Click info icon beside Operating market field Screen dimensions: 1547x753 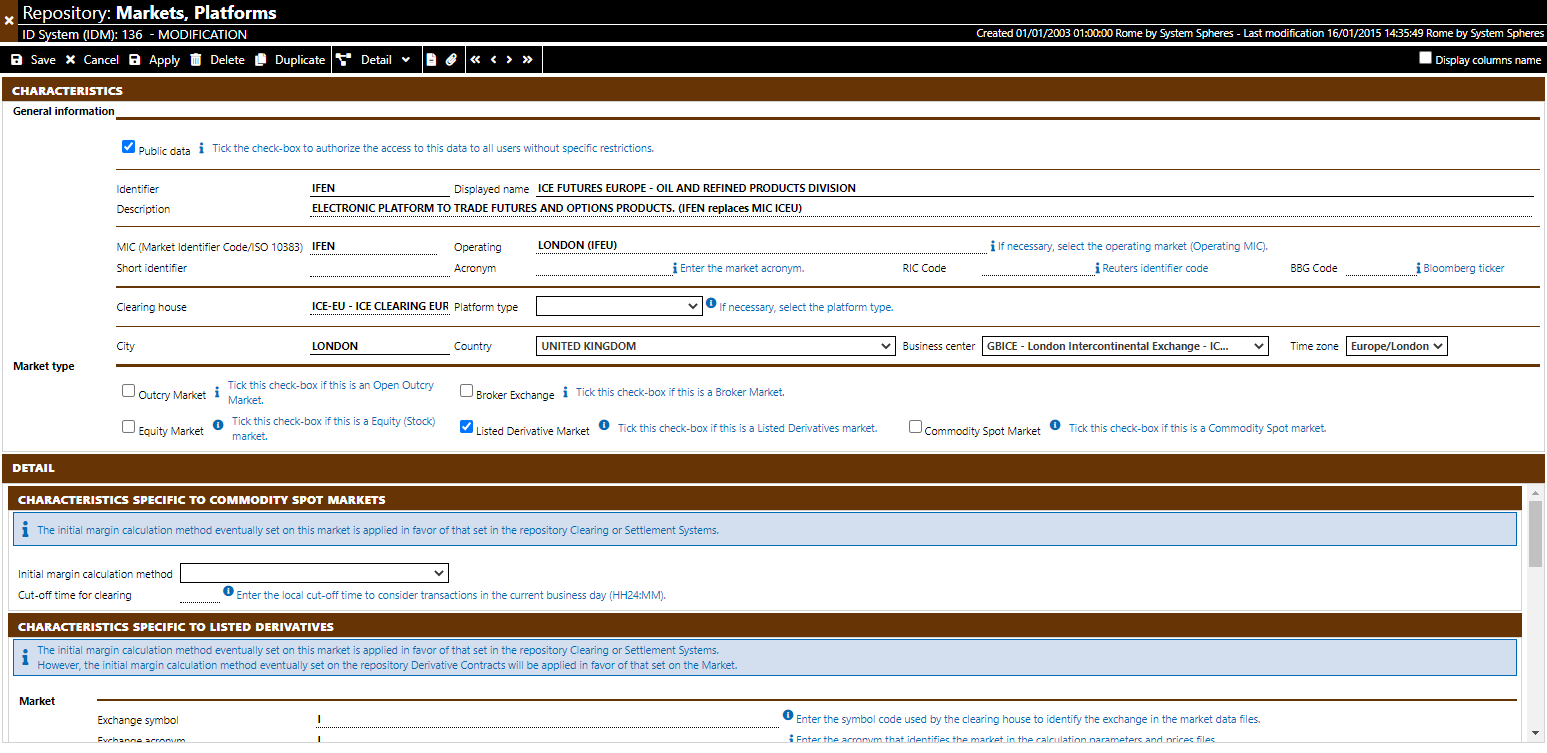(x=992, y=246)
